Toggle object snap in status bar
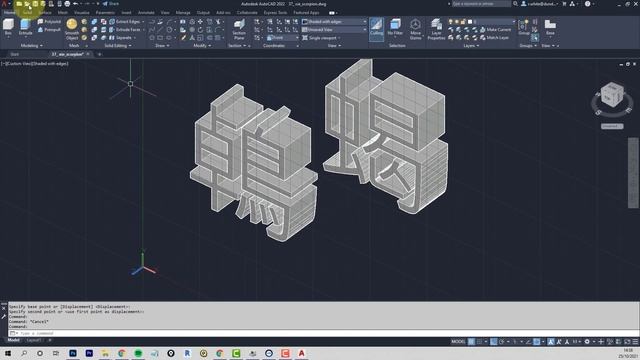Image resolution: width=640 pixels, height=360 pixels. click(537, 342)
